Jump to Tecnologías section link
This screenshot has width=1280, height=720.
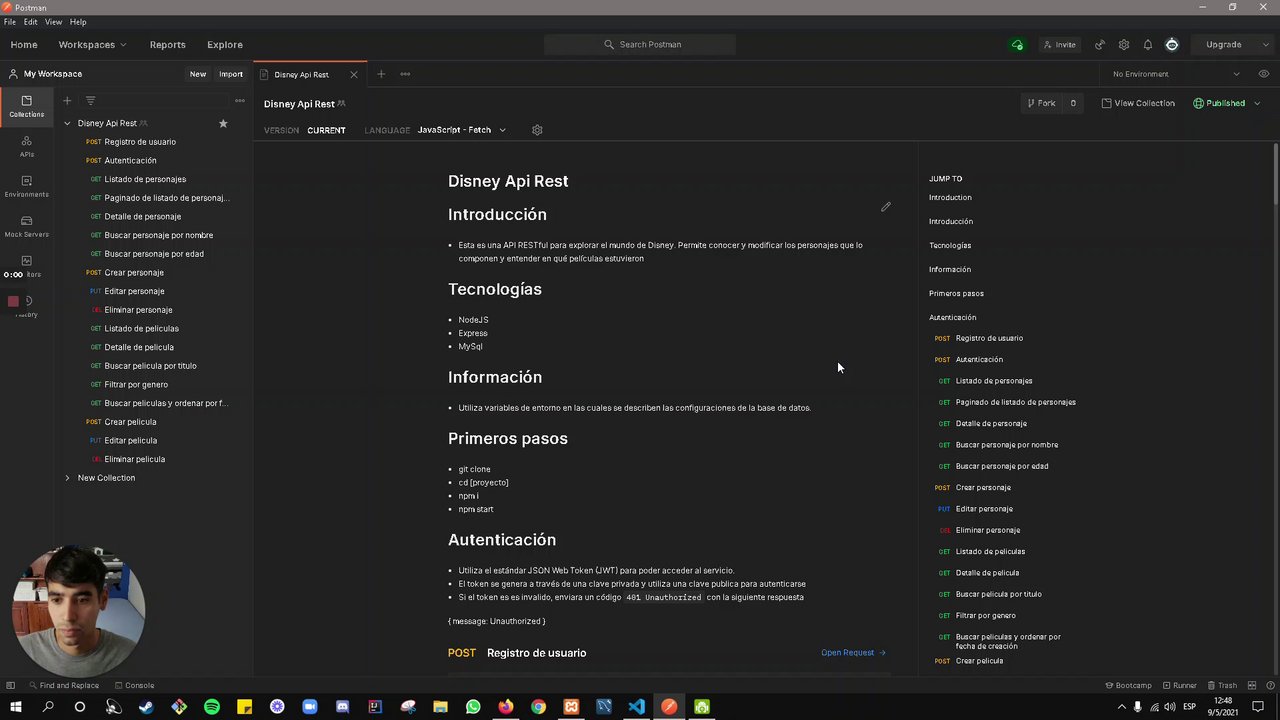[950, 246]
